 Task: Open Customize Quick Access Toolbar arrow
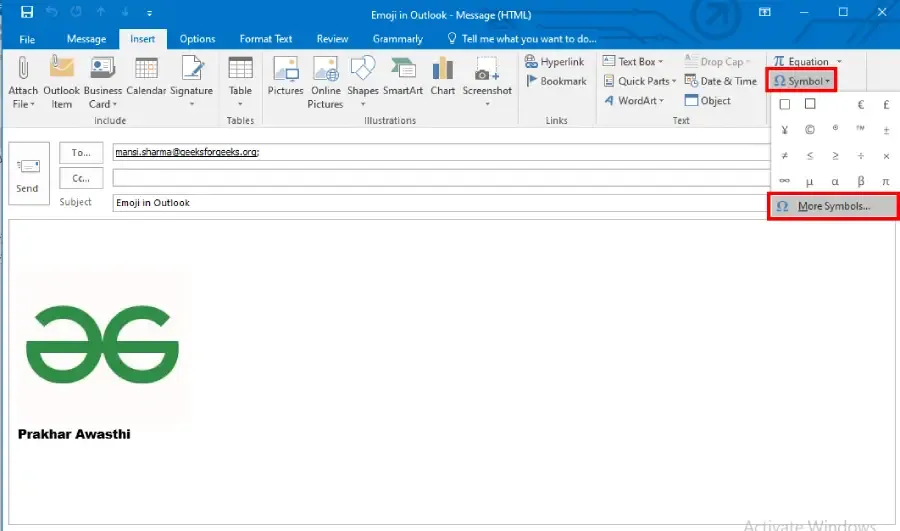[149, 13]
